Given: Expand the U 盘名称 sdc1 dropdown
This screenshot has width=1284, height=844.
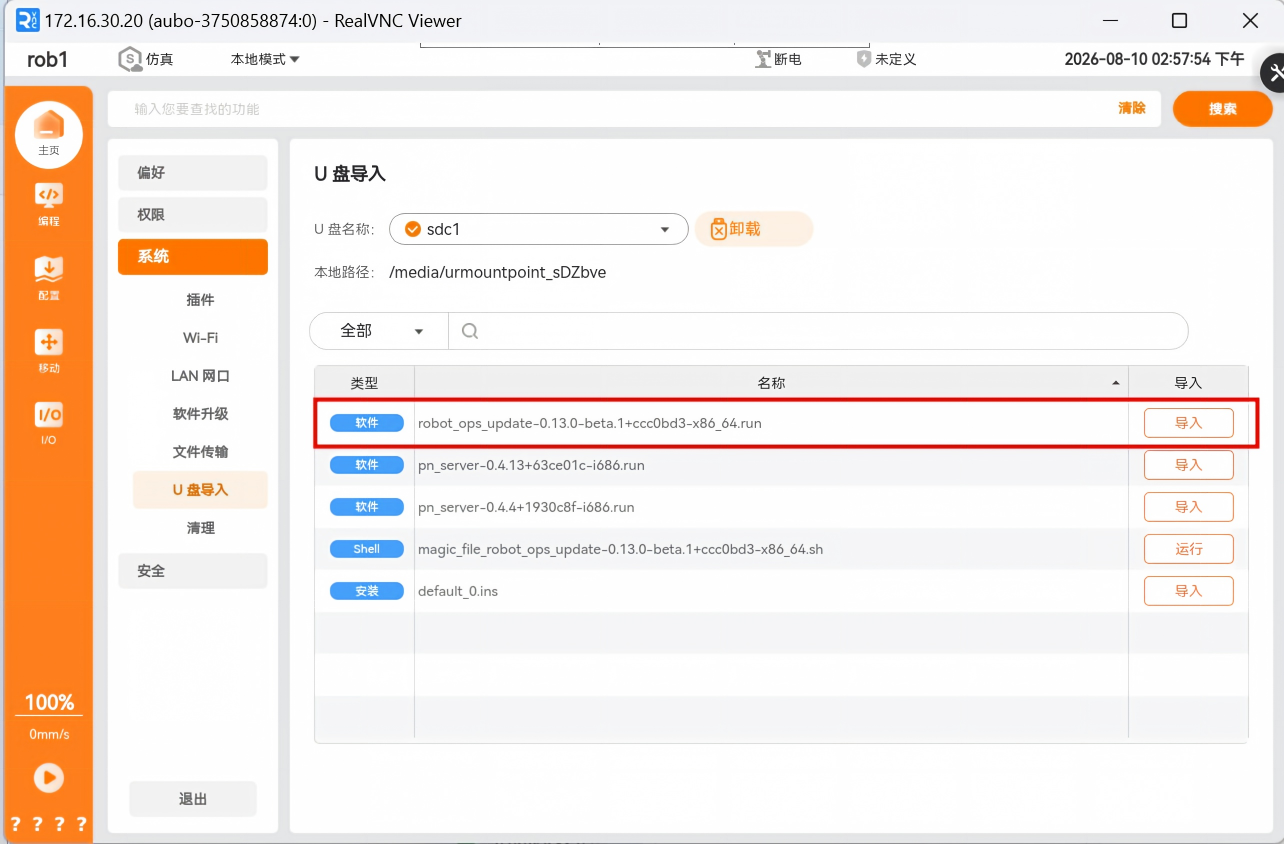Looking at the screenshot, I should click(x=539, y=229).
